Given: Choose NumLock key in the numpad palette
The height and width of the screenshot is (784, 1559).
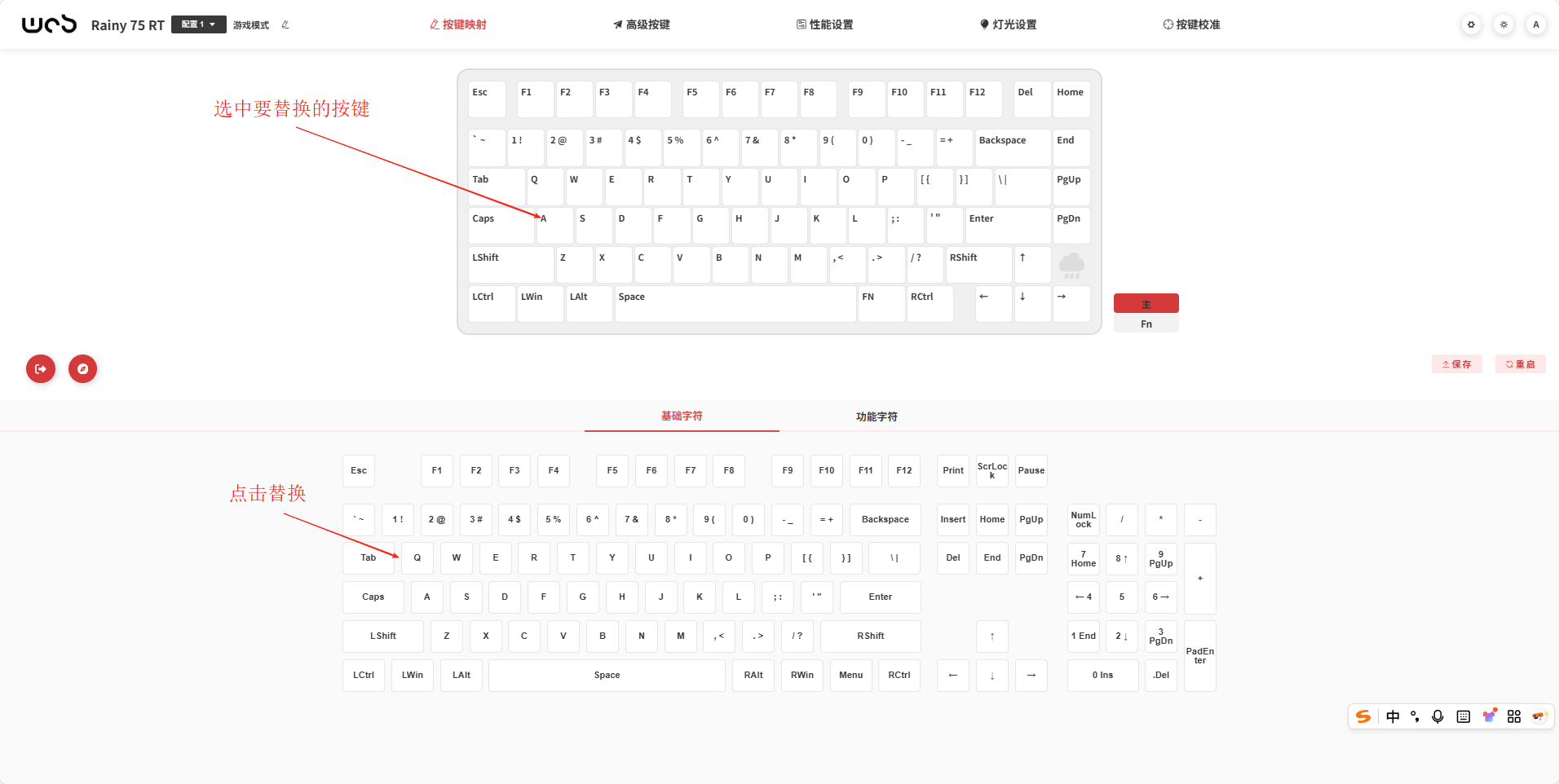Looking at the screenshot, I should pyautogui.click(x=1084, y=519).
